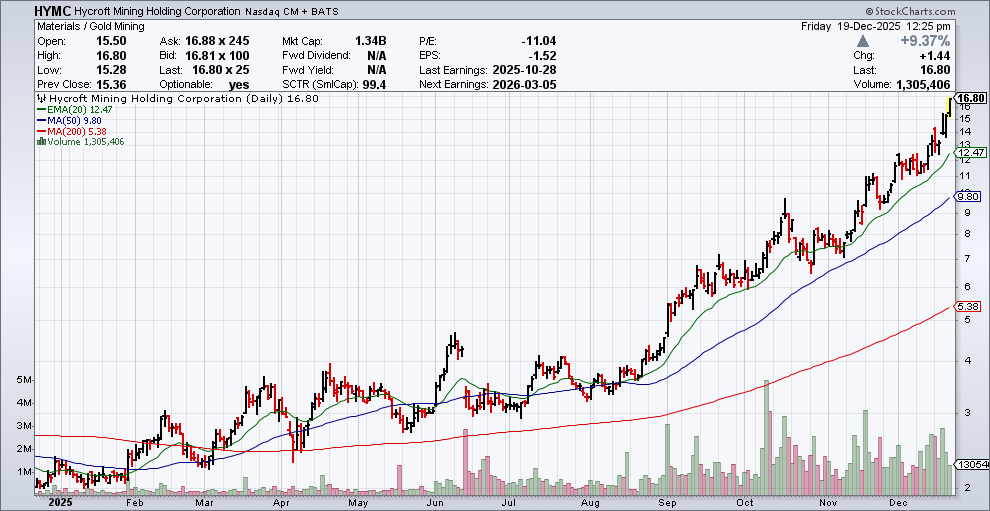Image resolution: width=990 pixels, height=511 pixels.
Task: Click the Ask quote 16.88 x 245
Action: coord(217,41)
